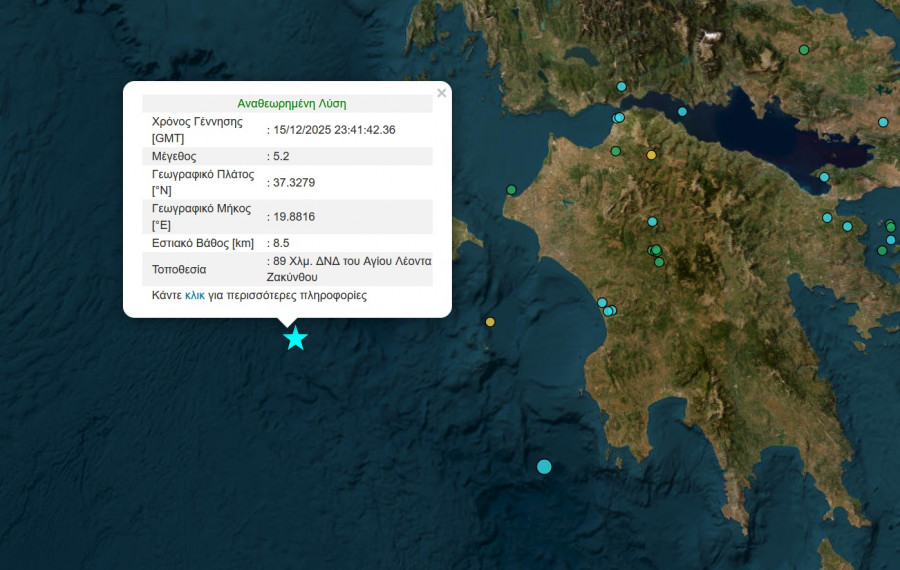Select the yellow marker on northern Peloponnese land
The width and height of the screenshot is (900, 570).
[651, 155]
